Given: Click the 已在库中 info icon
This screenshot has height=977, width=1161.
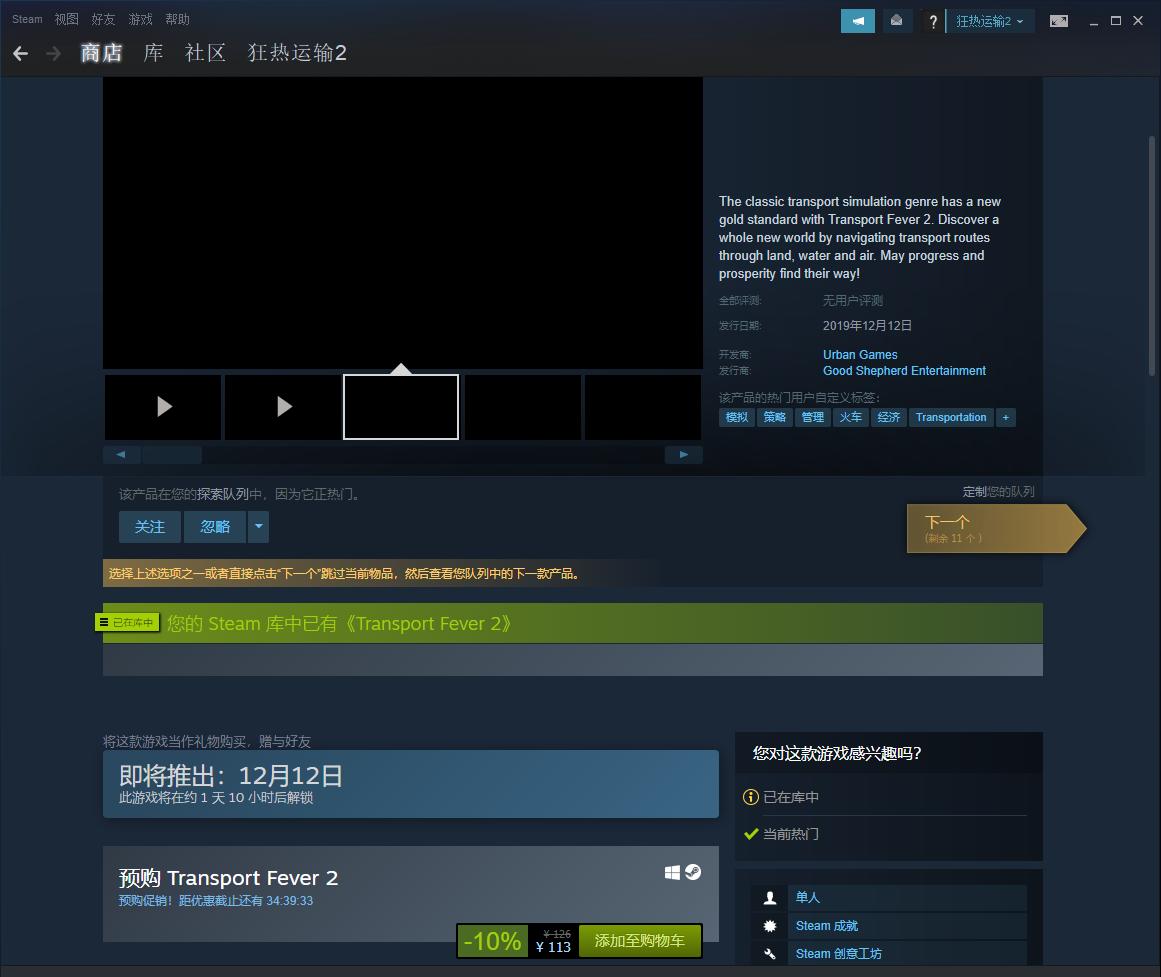Looking at the screenshot, I should pos(751,797).
